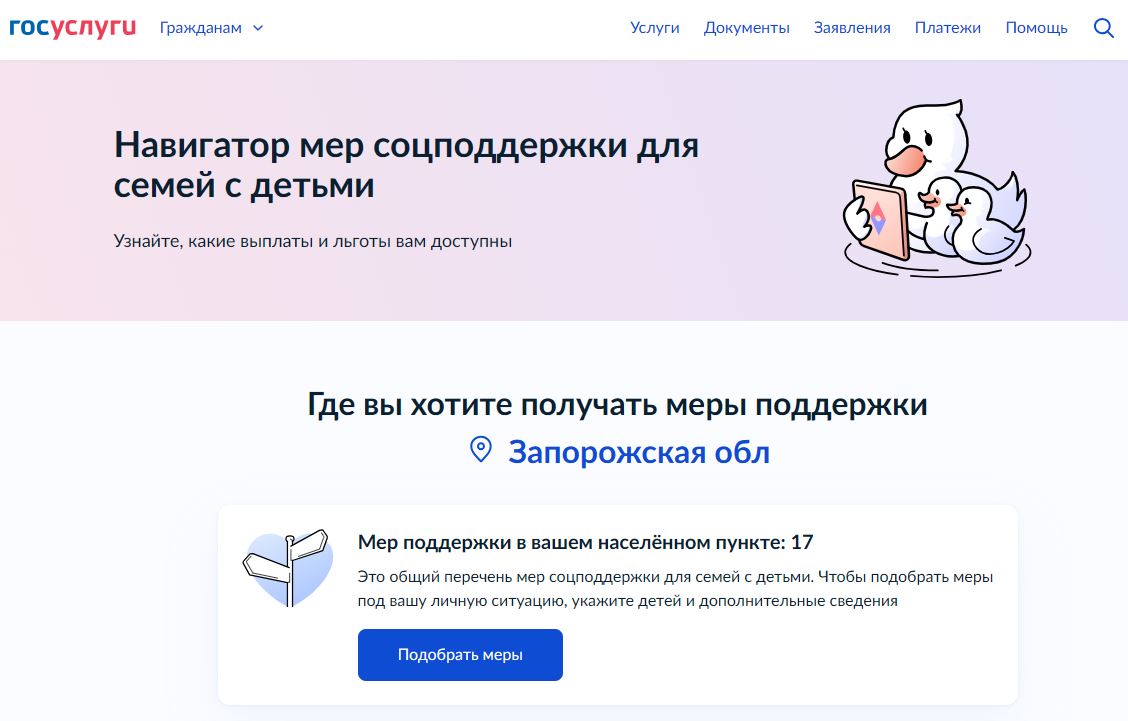
Task: Click the signpost heart illustration
Action: click(288, 568)
